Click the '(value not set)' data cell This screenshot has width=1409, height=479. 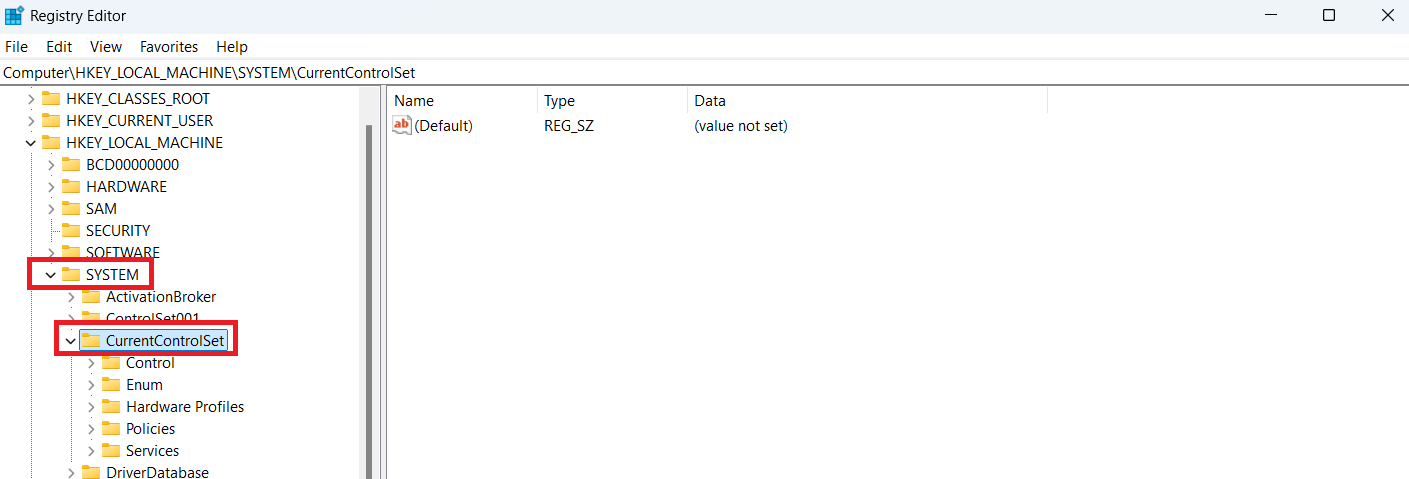tap(741, 126)
